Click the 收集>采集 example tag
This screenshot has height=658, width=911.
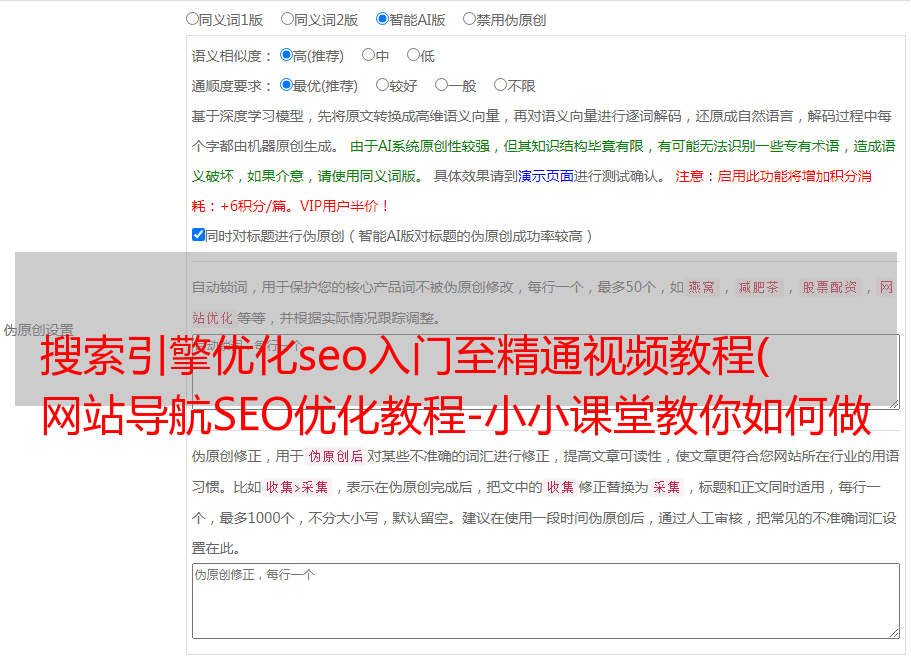pyautogui.click(x=297, y=487)
